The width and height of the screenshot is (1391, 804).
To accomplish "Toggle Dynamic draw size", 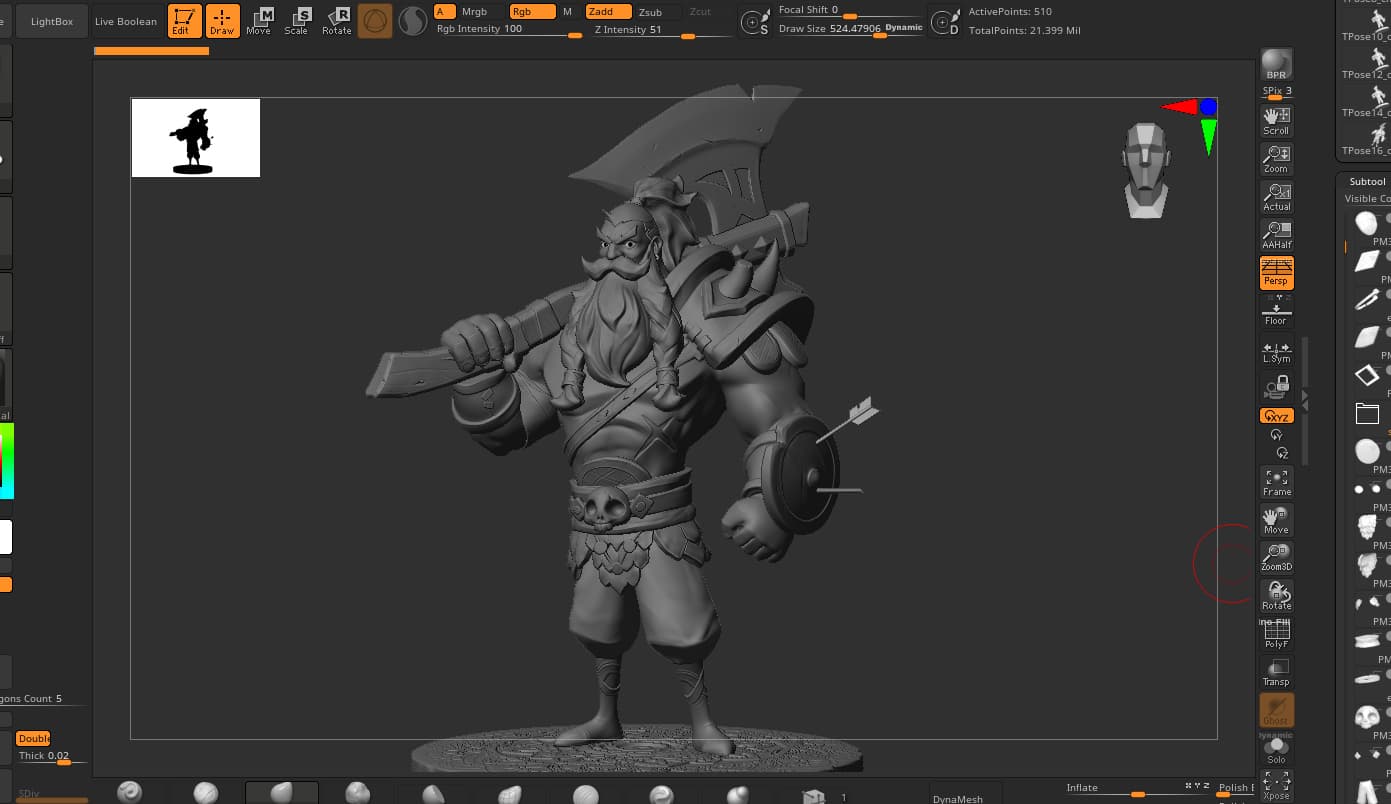I will click(904, 28).
